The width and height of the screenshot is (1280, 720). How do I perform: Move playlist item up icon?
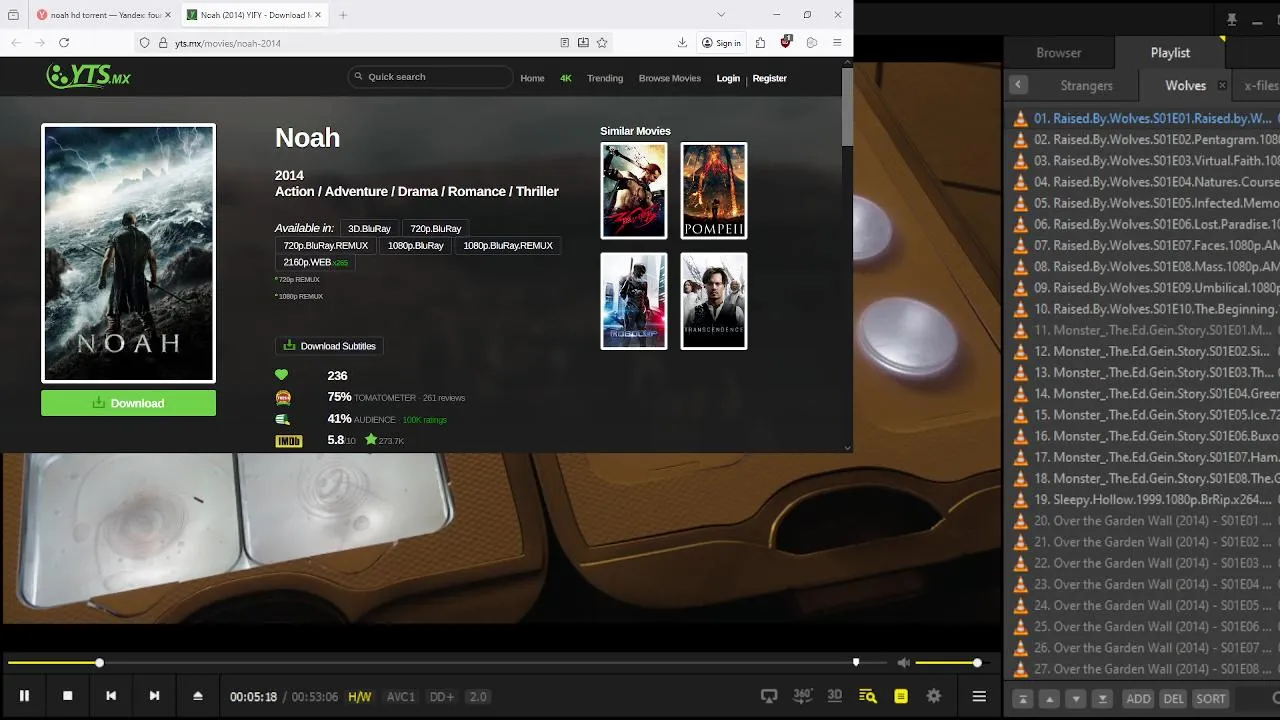(1049, 698)
